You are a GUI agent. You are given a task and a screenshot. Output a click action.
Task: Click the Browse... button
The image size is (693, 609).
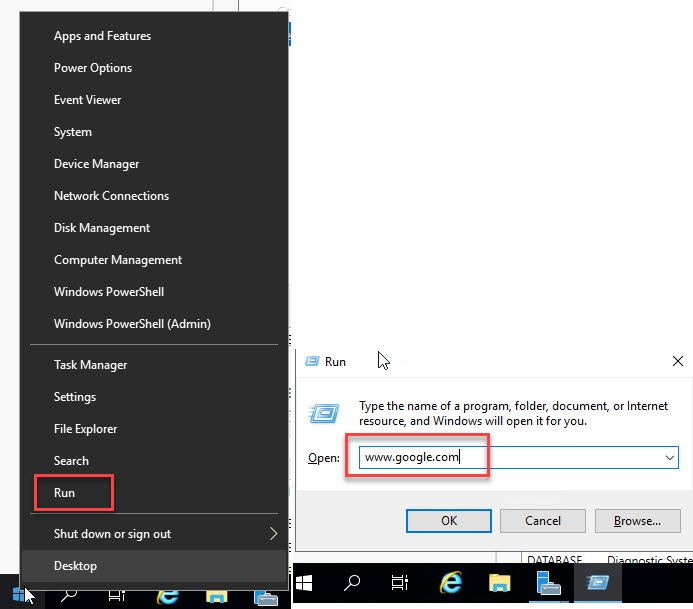[637, 520]
